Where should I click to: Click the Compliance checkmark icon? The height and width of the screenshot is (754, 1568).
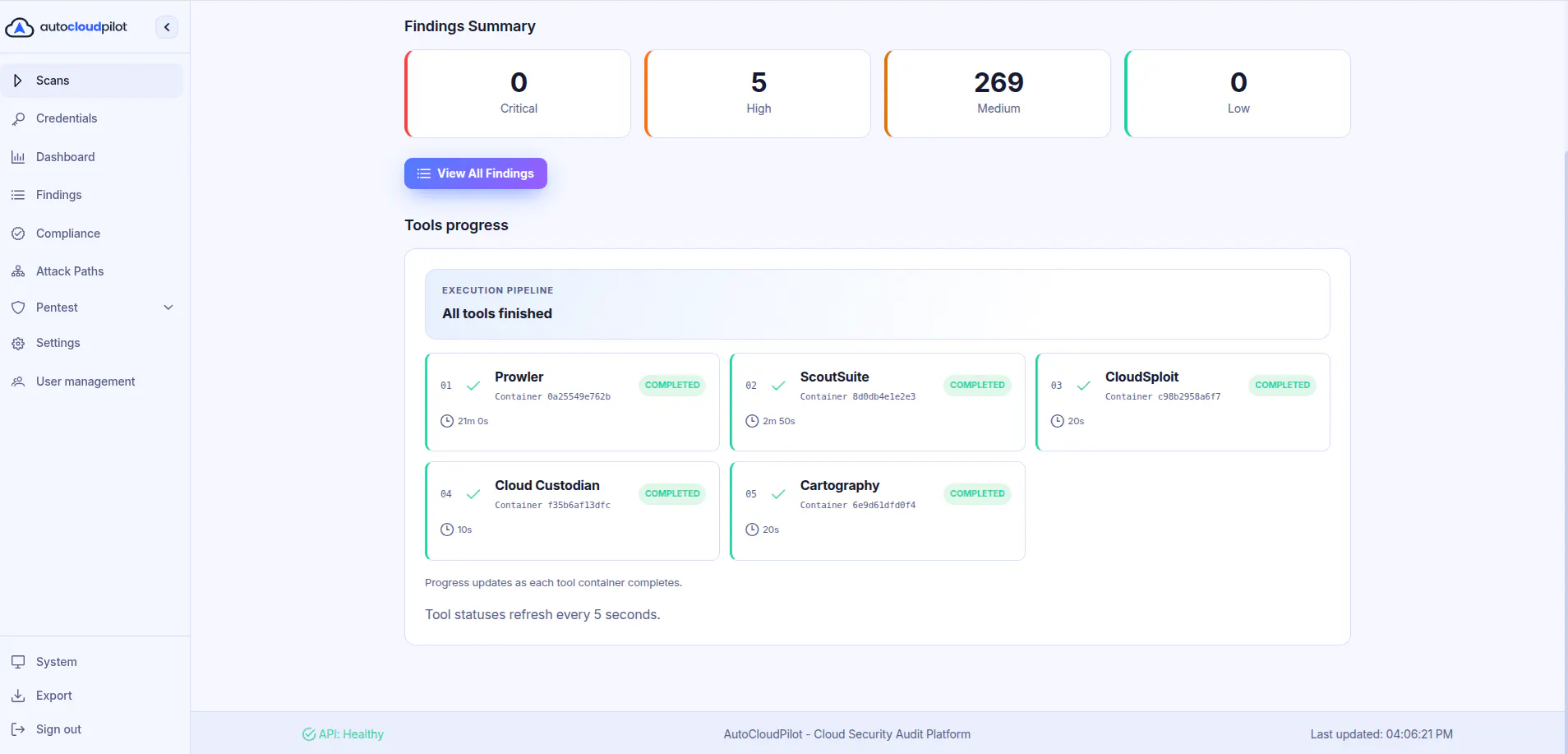coord(18,234)
